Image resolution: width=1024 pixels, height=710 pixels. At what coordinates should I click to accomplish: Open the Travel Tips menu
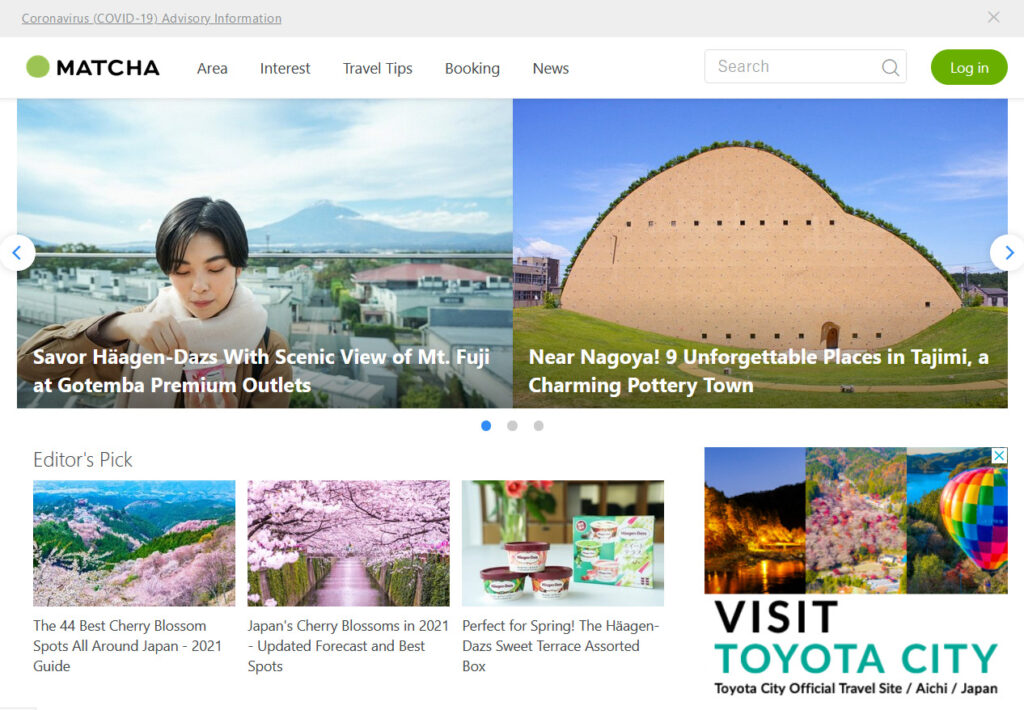[377, 69]
